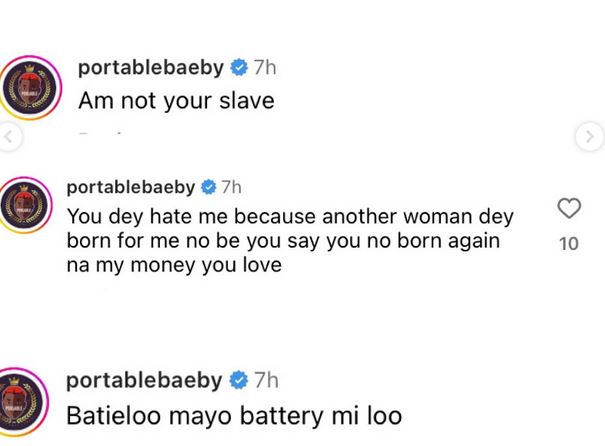
Task: Click verified badge on 'Am not your slave' comment
Action: click(x=239, y=69)
